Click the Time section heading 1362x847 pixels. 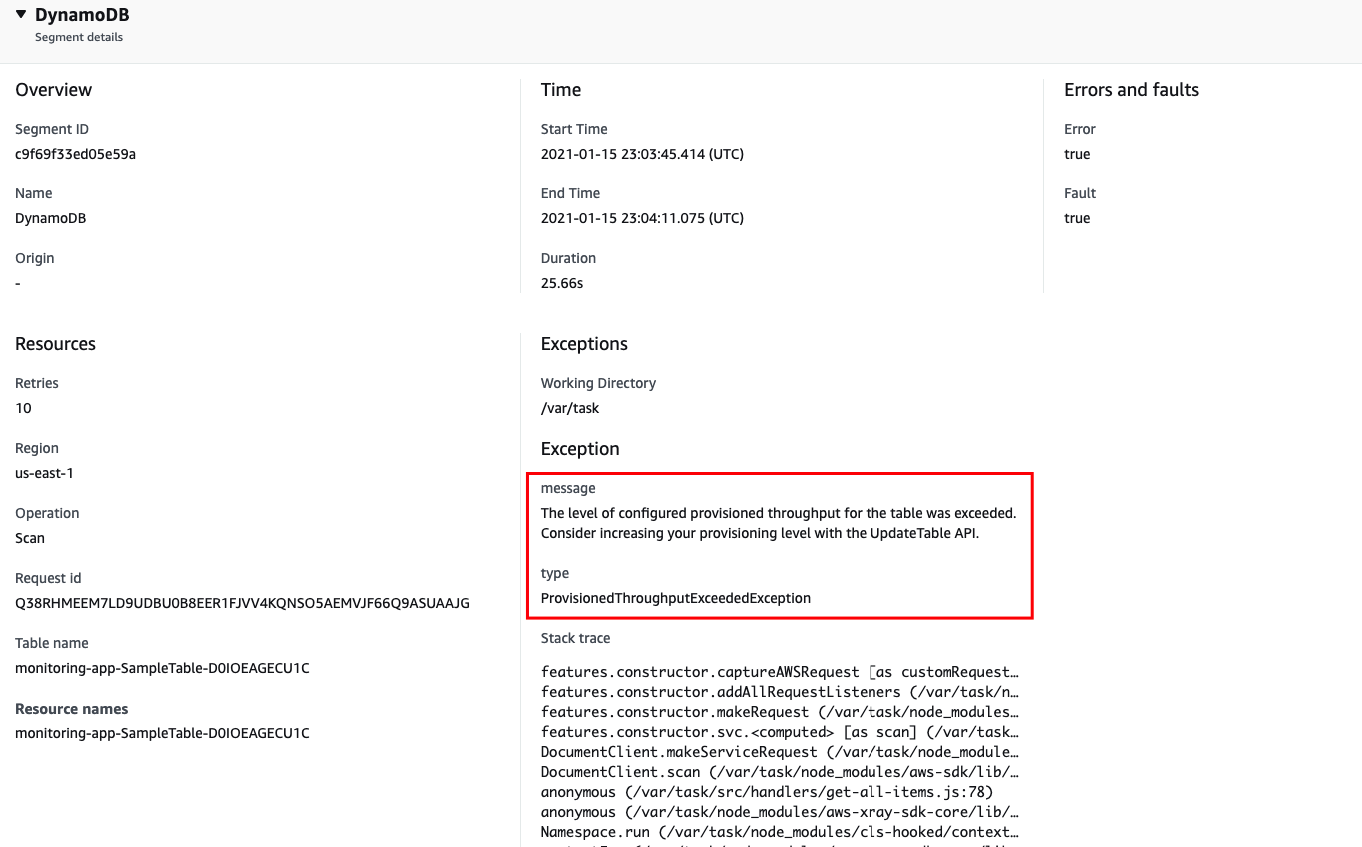pos(561,90)
